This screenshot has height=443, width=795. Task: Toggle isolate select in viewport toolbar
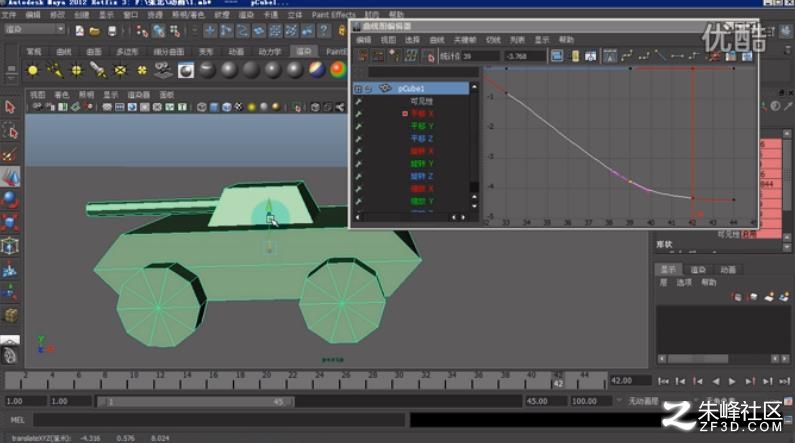[x=298, y=107]
